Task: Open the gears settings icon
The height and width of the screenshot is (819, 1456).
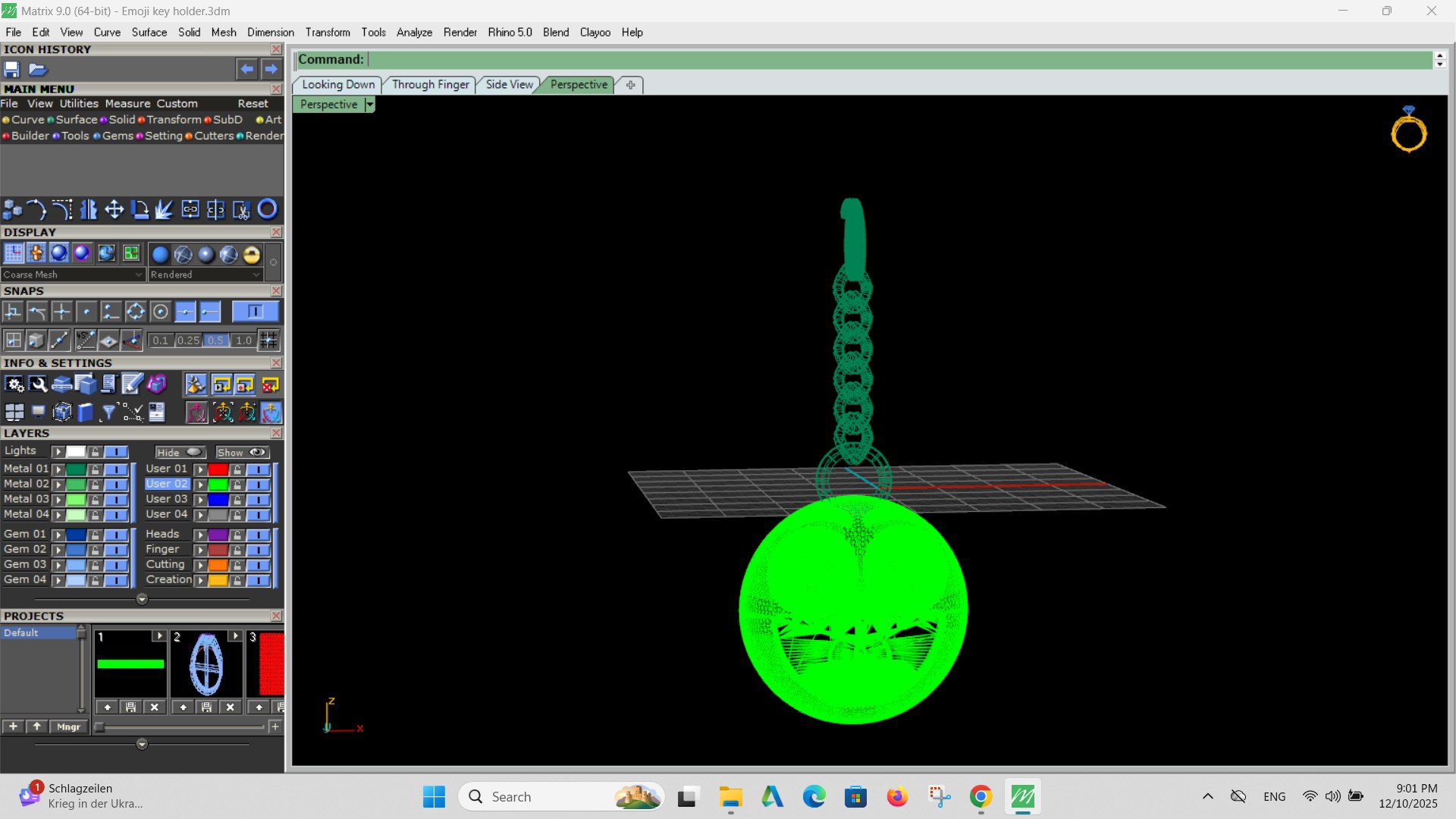Action: point(14,384)
